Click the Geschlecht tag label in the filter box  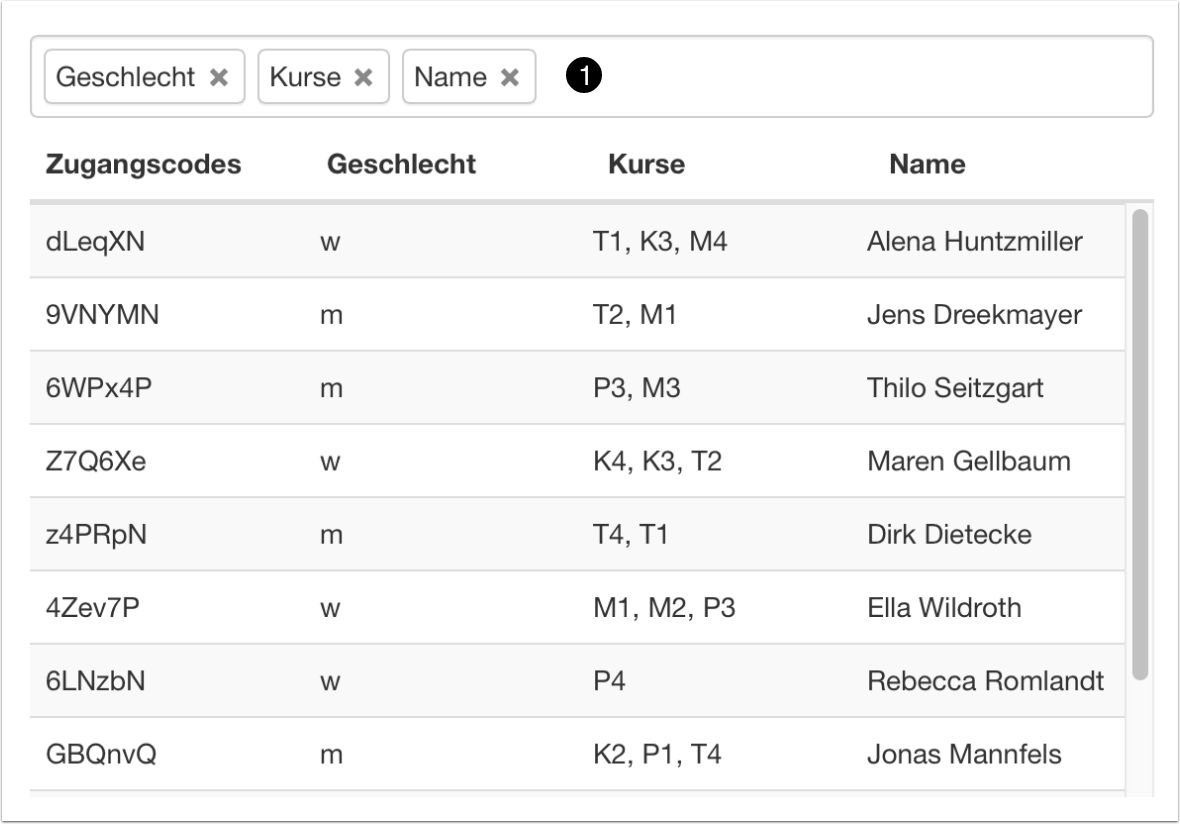pos(126,78)
